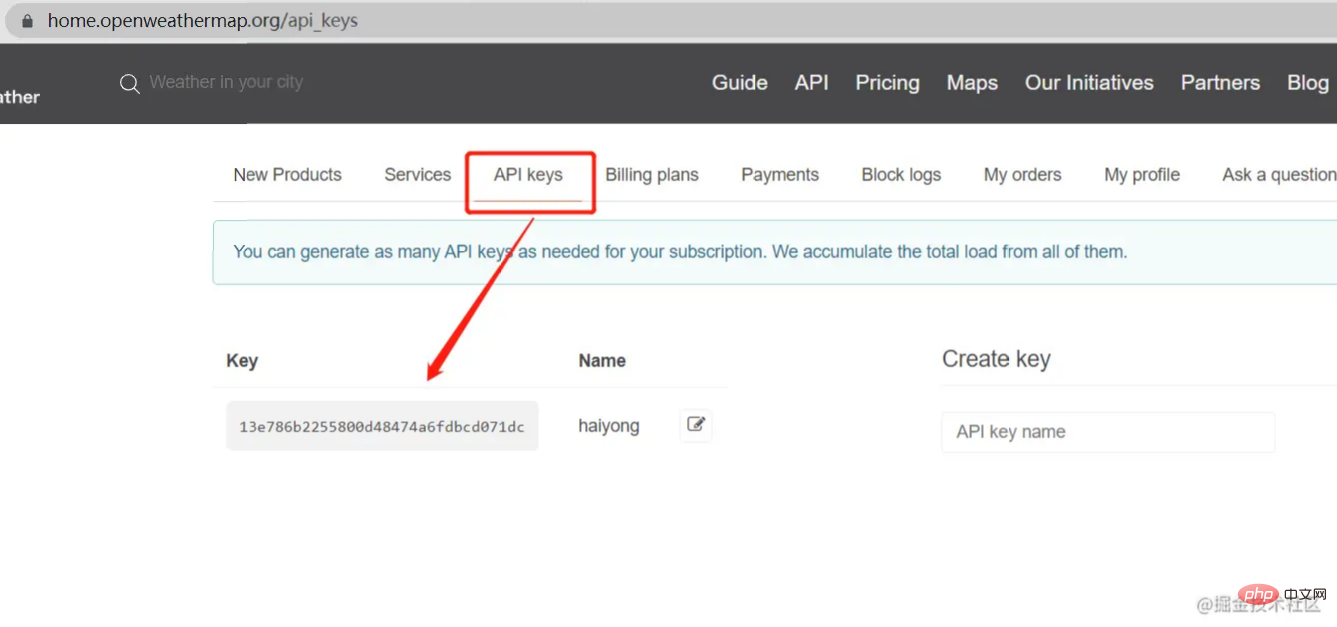Screen dimensions: 1337x627
Task: Open the Partners navigation link
Action: 1220,83
